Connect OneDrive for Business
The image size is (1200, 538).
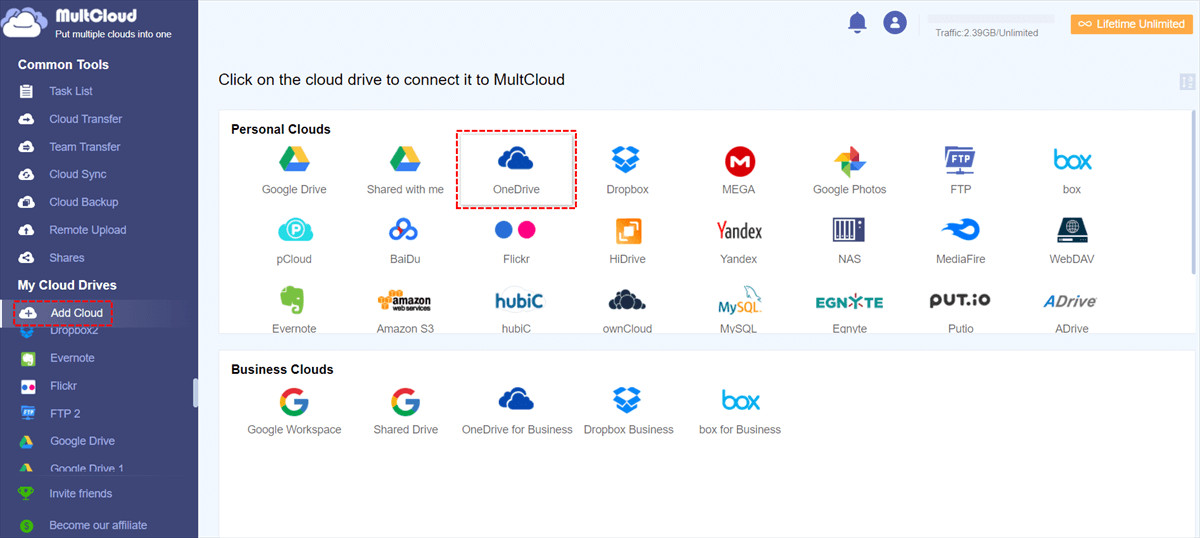click(516, 411)
